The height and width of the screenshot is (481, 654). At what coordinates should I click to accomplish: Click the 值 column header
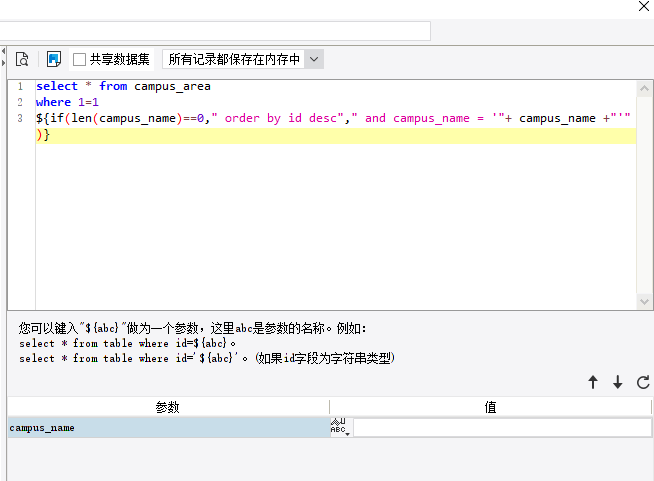490,407
